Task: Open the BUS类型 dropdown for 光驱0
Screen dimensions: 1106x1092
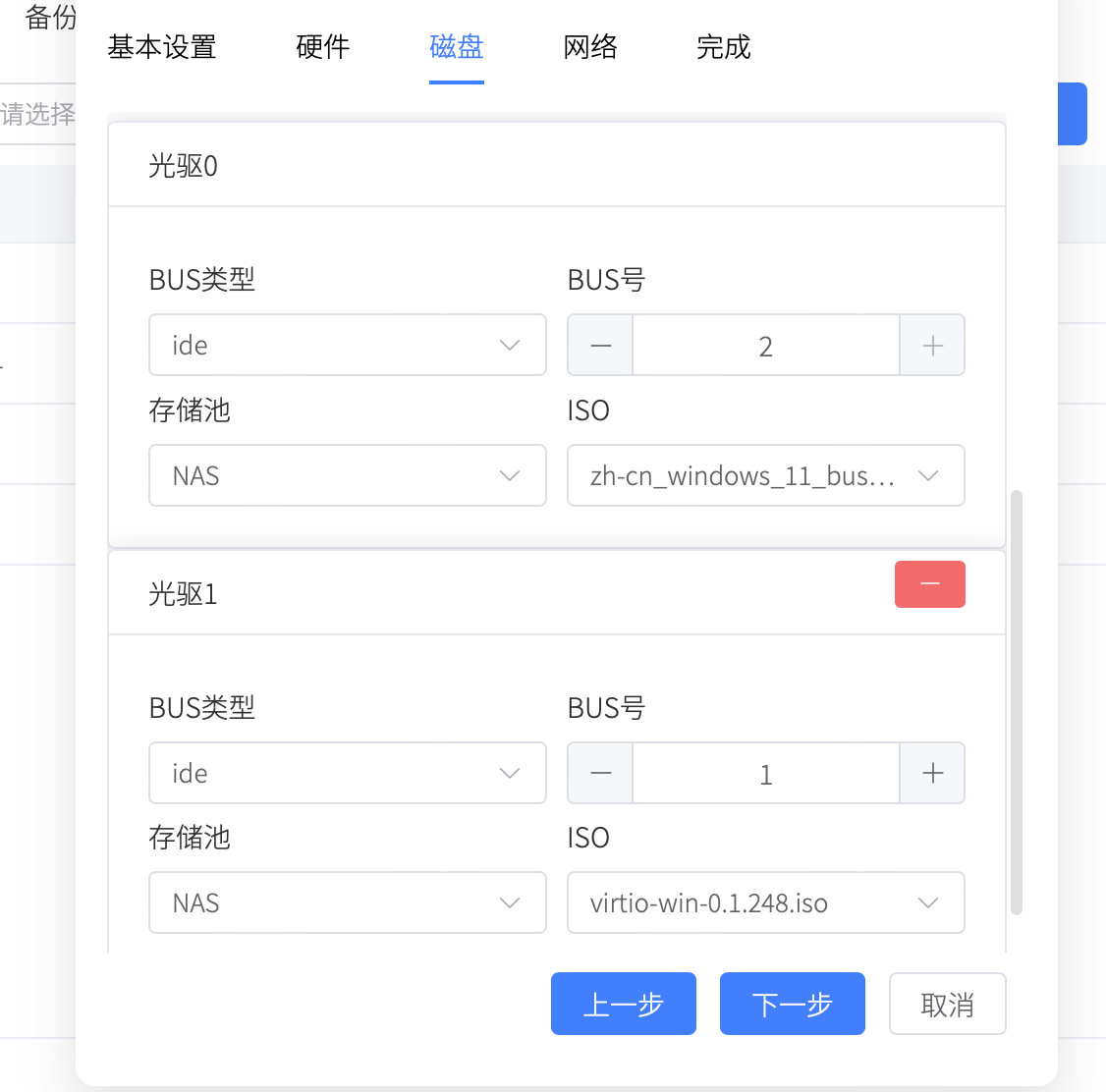Action: tap(347, 345)
